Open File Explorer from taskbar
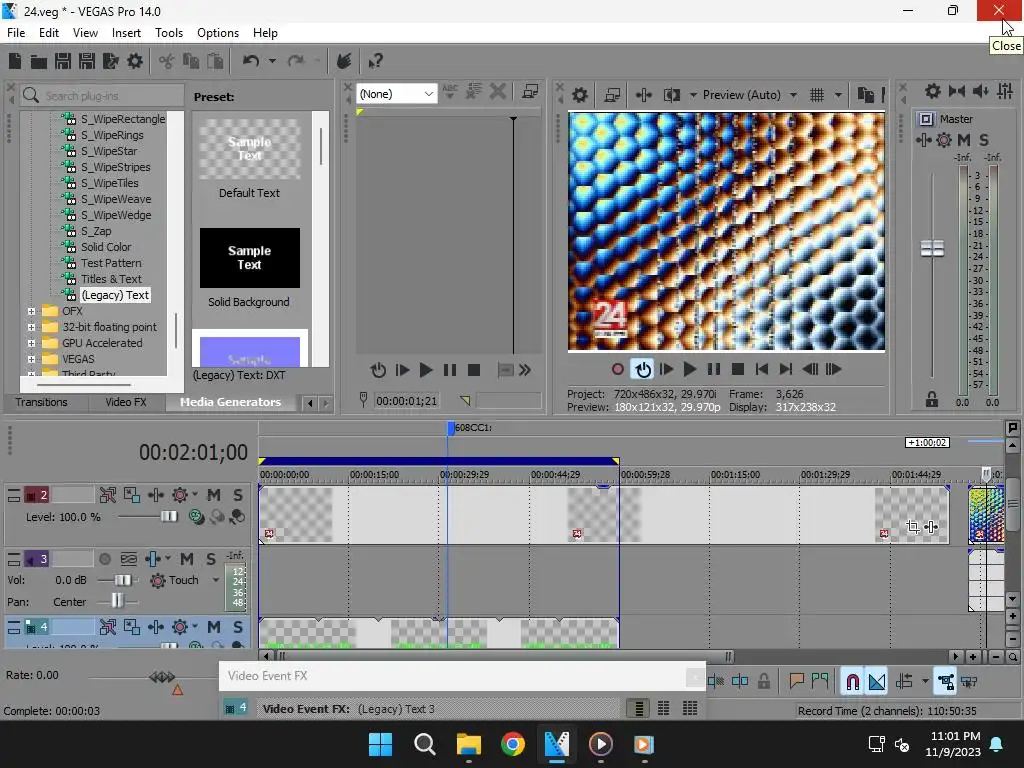This screenshot has width=1024, height=768. (x=468, y=744)
